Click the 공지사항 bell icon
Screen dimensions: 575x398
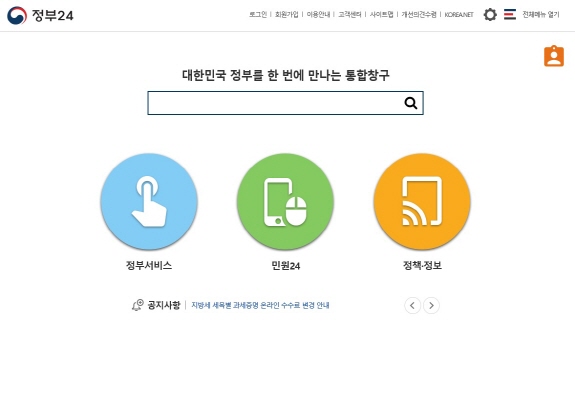click(138, 305)
